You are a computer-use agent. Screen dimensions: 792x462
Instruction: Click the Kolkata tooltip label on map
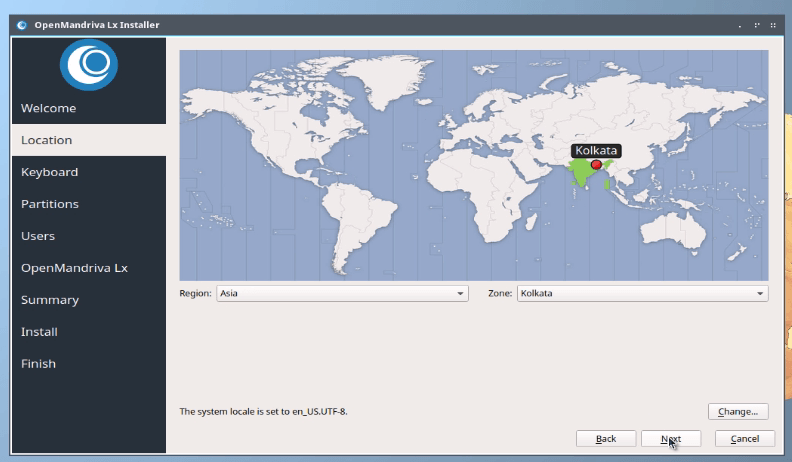coord(596,150)
